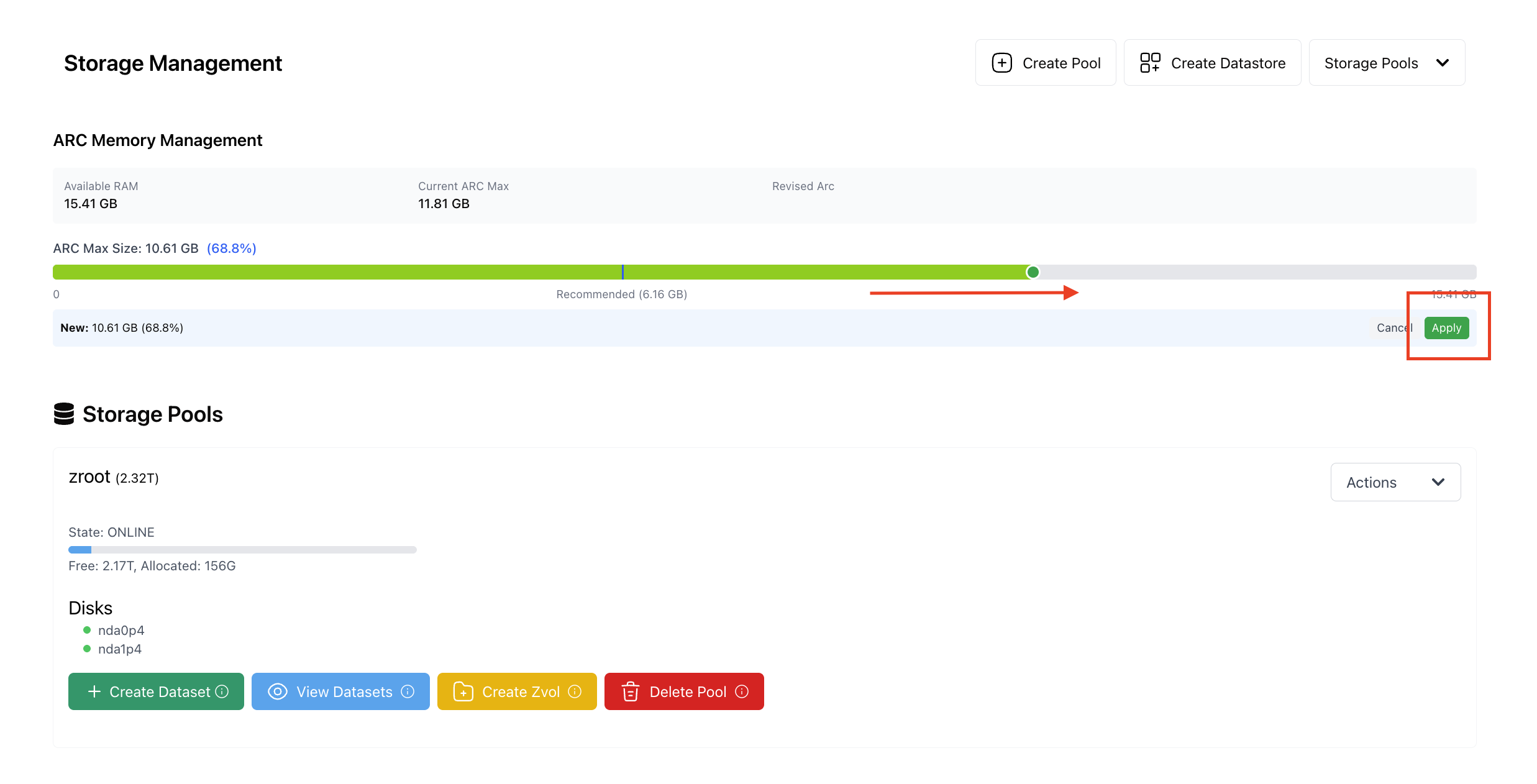Viewport: 1537px width, 784px height.
Task: Open the info icon beside Create Dataset
Action: [x=222, y=691]
